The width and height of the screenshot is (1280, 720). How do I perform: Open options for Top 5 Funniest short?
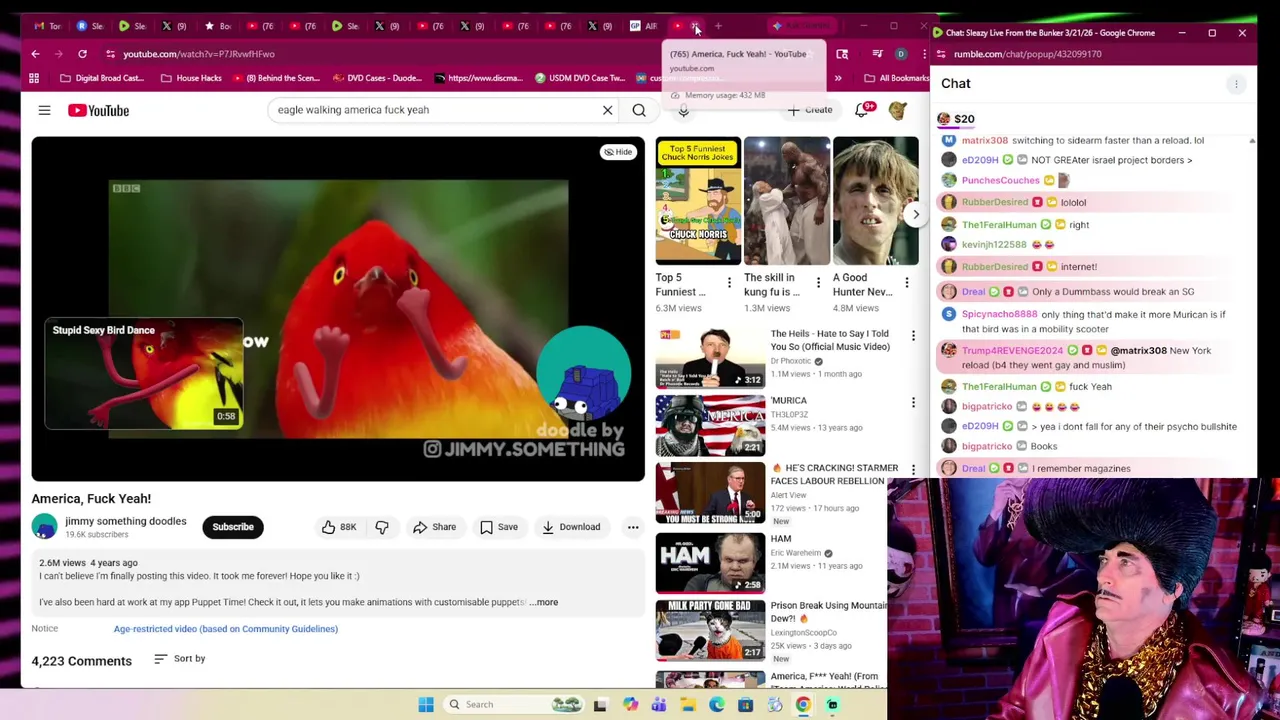tap(729, 283)
